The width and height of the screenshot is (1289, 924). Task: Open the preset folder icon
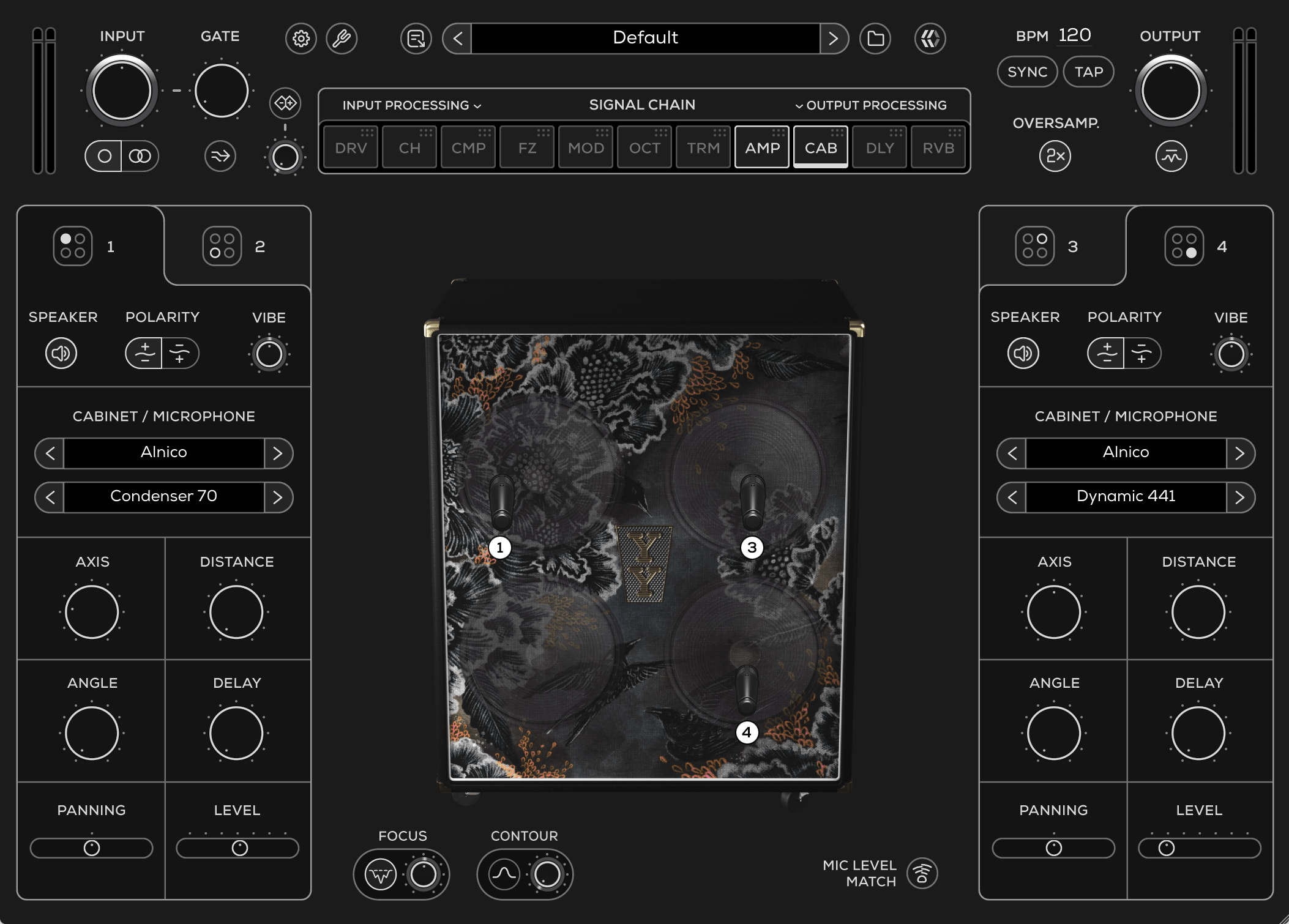click(x=875, y=39)
